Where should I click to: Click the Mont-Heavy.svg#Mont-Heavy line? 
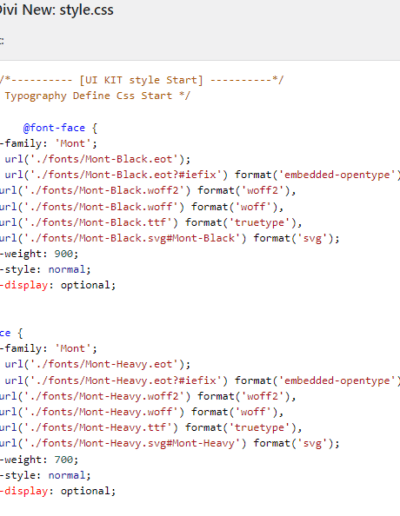coord(170,443)
